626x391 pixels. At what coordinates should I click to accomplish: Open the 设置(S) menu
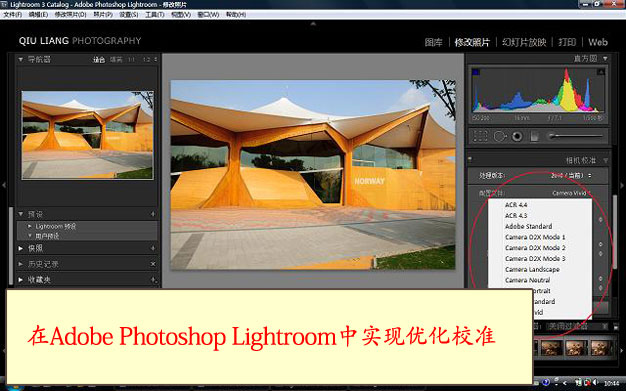click(129, 14)
